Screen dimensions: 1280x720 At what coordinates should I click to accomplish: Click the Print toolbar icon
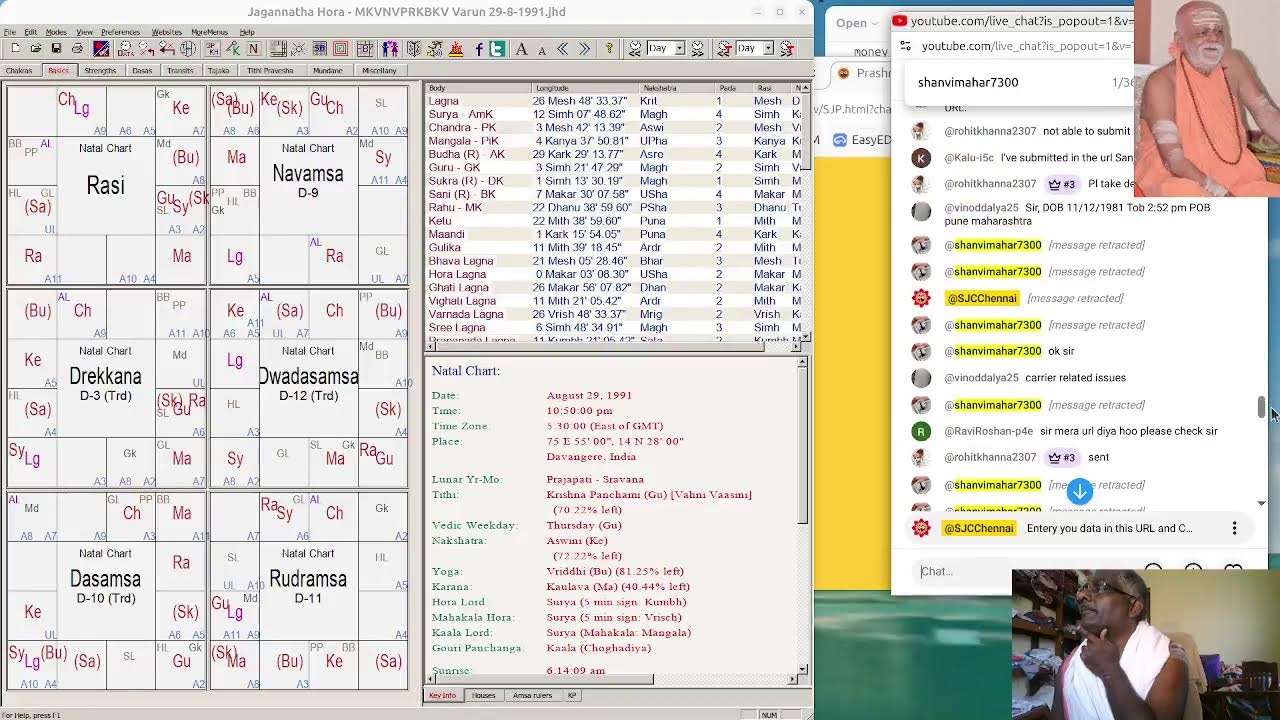[x=77, y=48]
